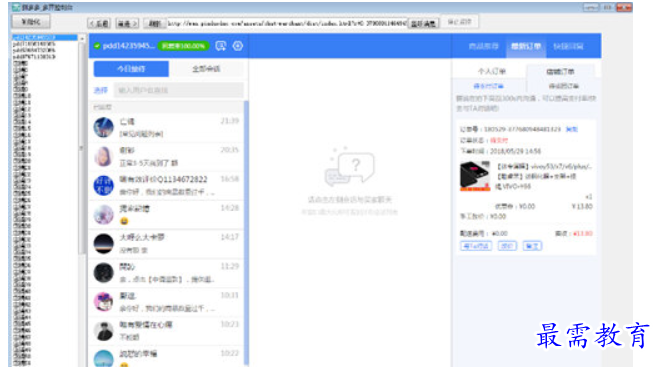Click the 选择 link beside the search box
The image size is (658, 367).
pos(101,90)
